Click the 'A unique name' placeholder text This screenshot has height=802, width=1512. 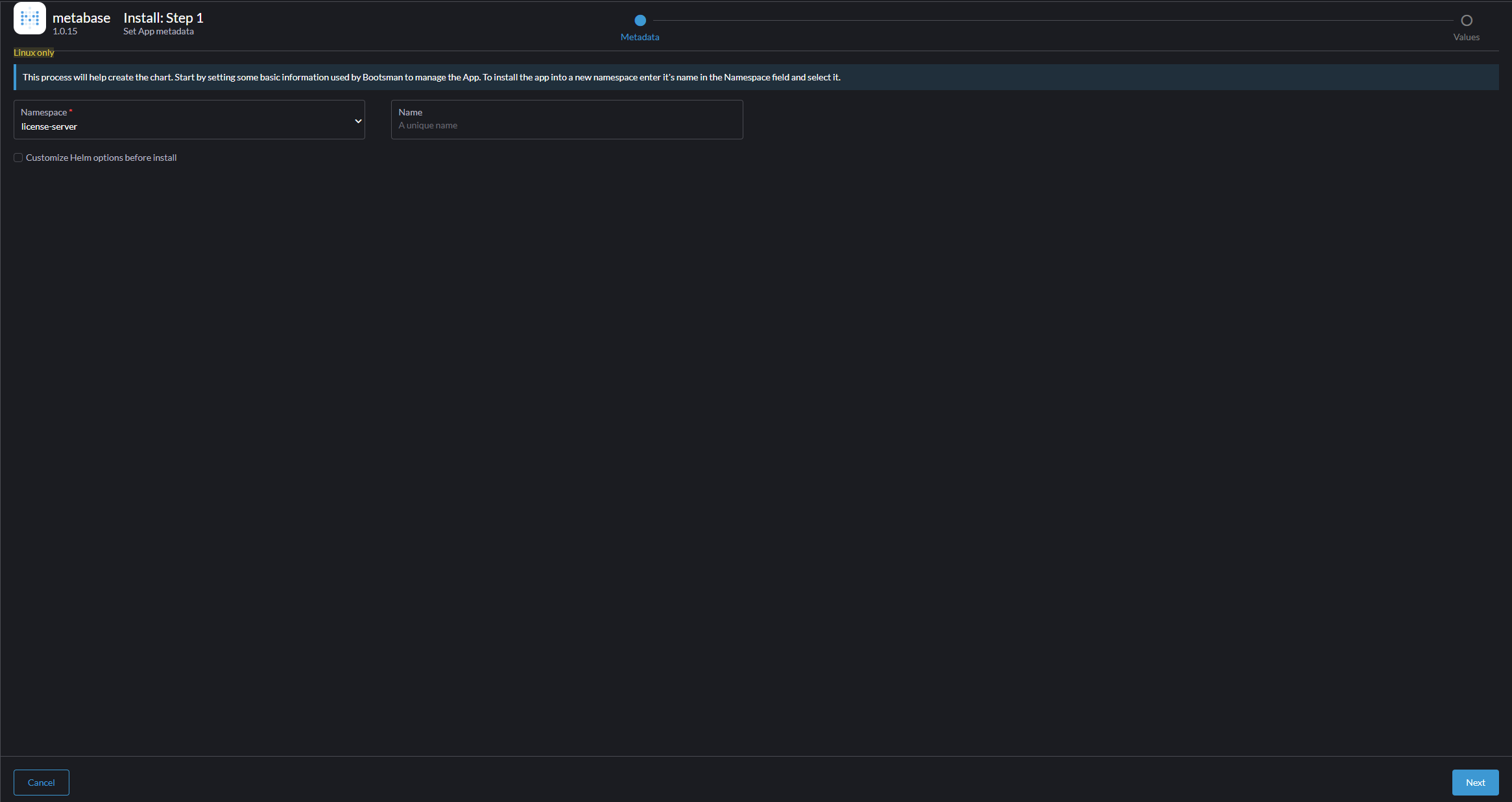tap(428, 126)
